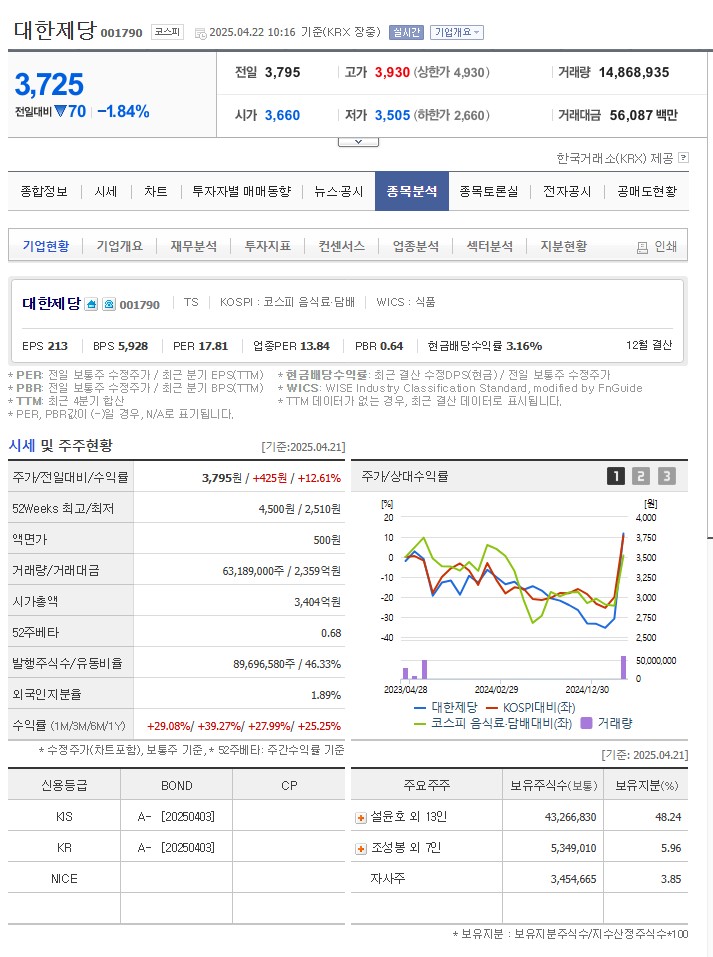Click the 1M return +29.08%
Image resolution: width=713 pixels, height=957 pixels.
(169, 726)
